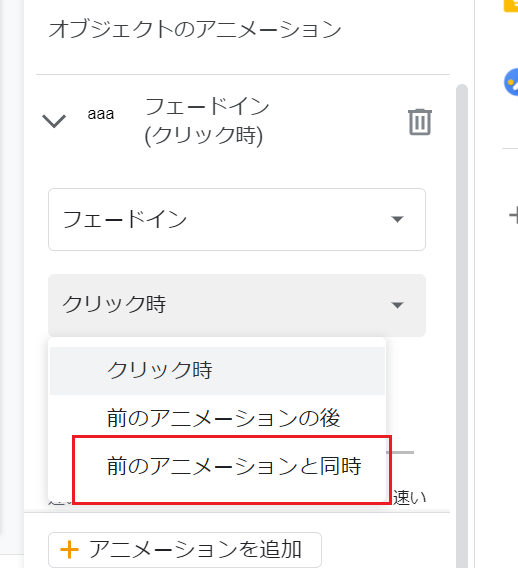Select 前のアニメーションの後 option

point(217,418)
